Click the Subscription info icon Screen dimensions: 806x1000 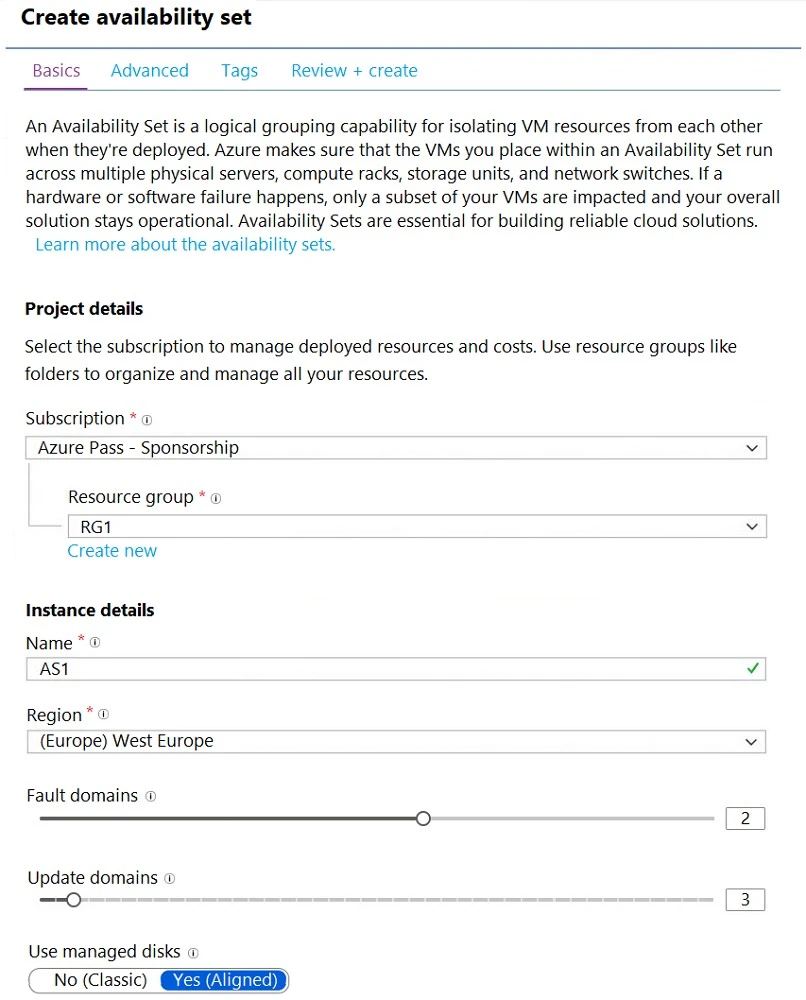tap(148, 419)
